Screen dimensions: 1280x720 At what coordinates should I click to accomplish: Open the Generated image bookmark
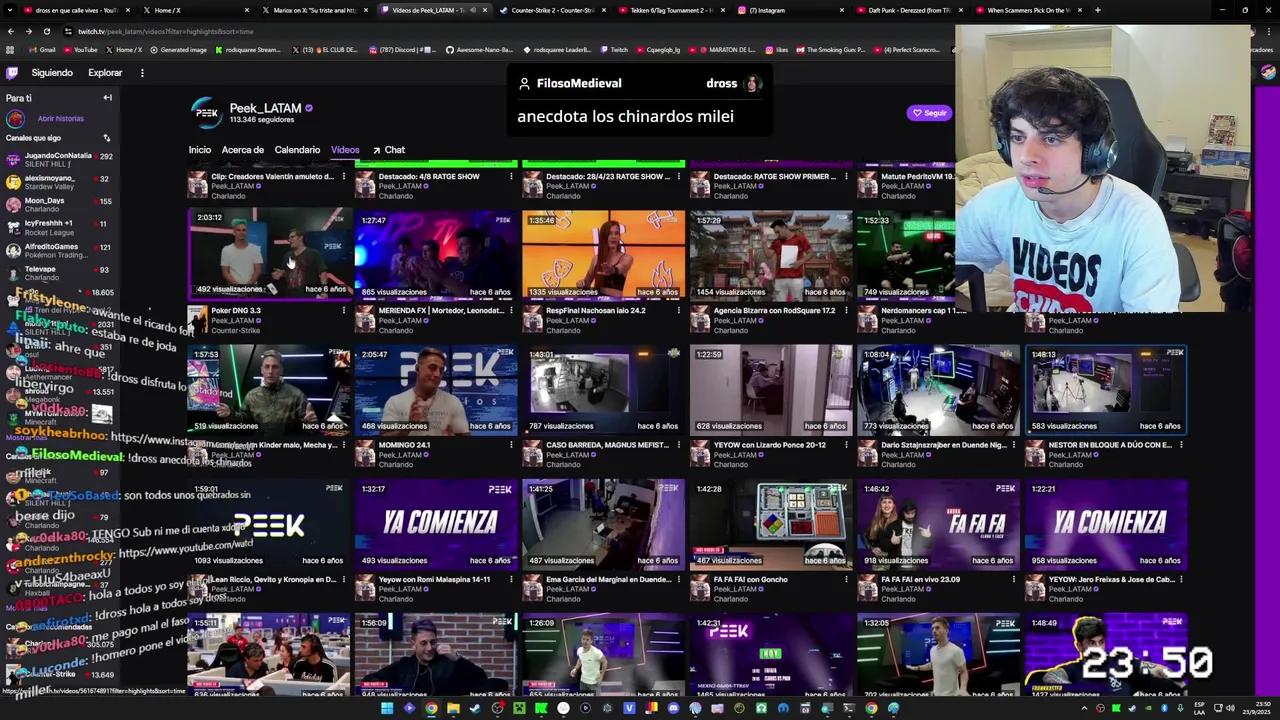point(178,50)
